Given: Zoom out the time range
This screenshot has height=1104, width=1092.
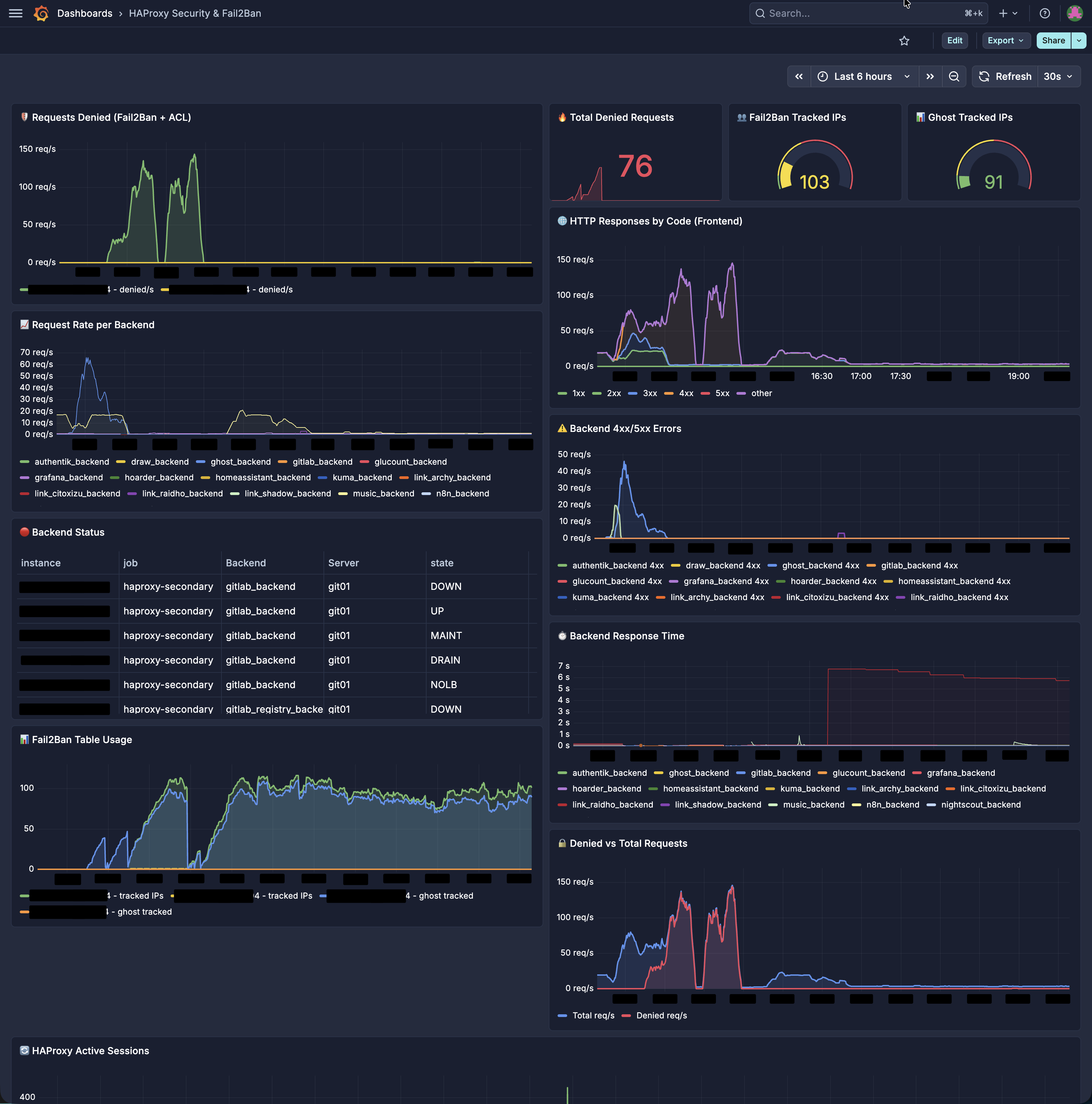Looking at the screenshot, I should (954, 76).
